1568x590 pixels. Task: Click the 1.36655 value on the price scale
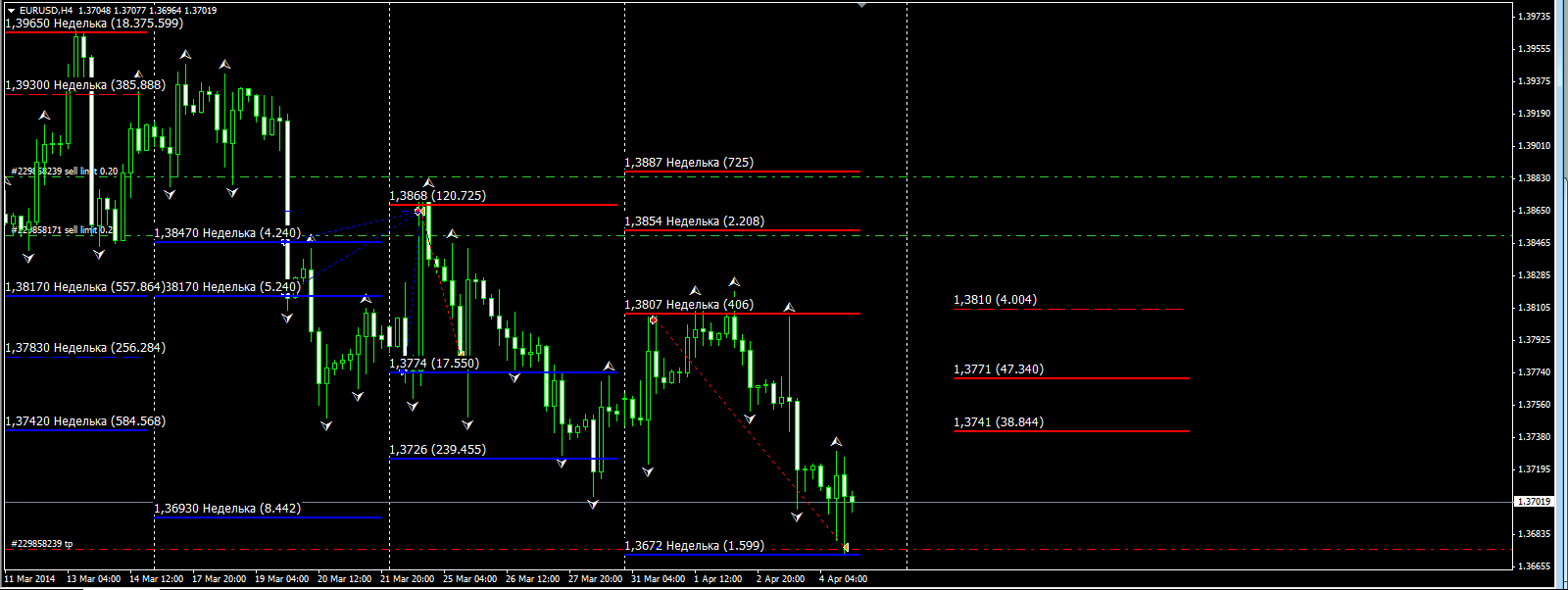1534,566
